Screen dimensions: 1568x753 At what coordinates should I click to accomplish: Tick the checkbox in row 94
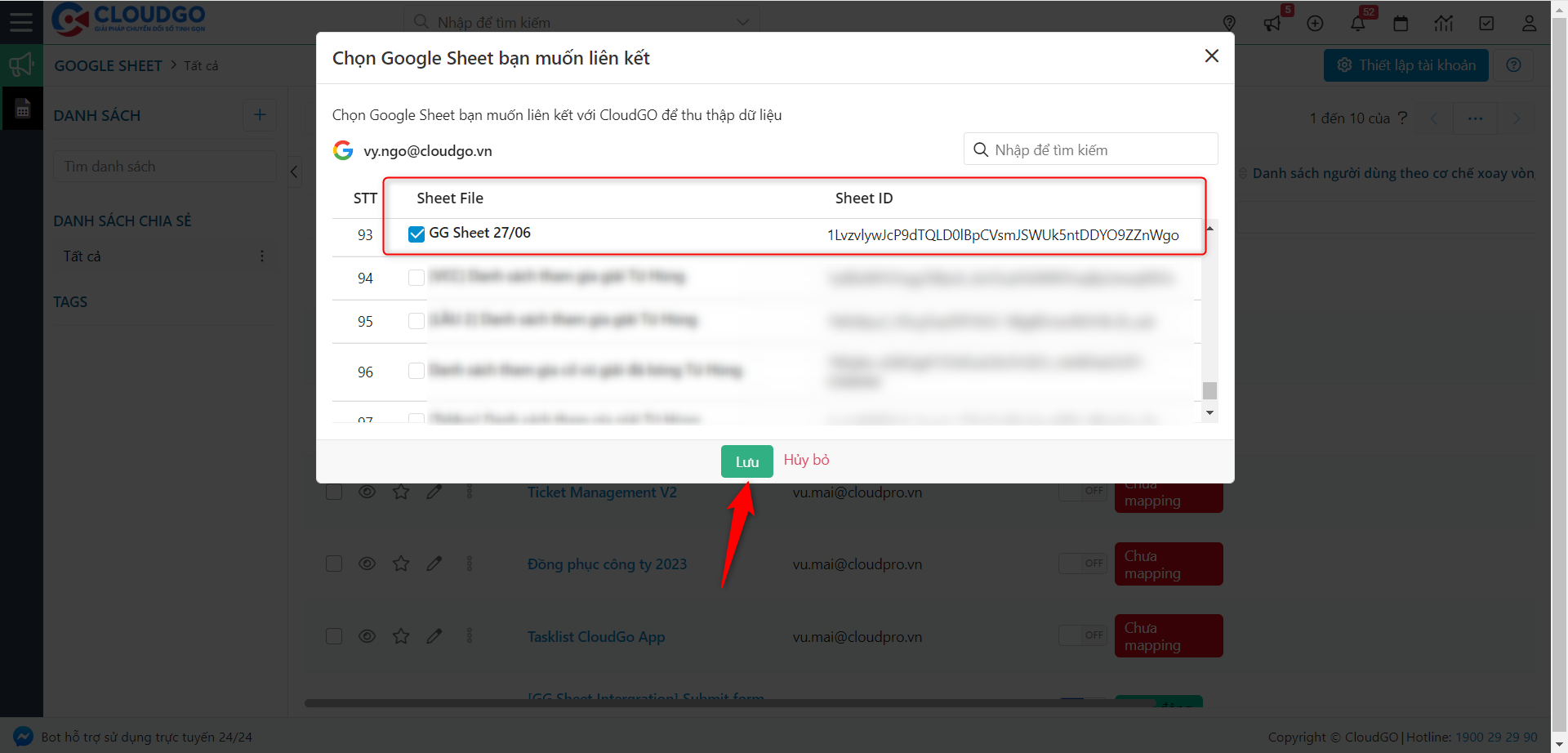[x=416, y=278]
